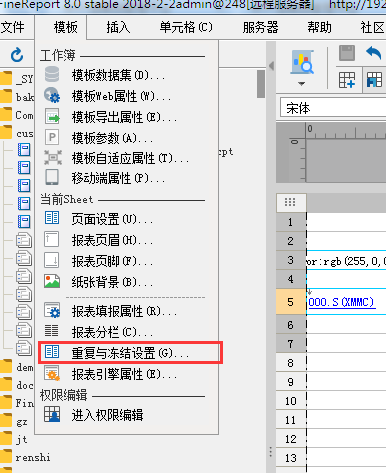
Task: Open the 服务器 menu
Action: click(260, 27)
